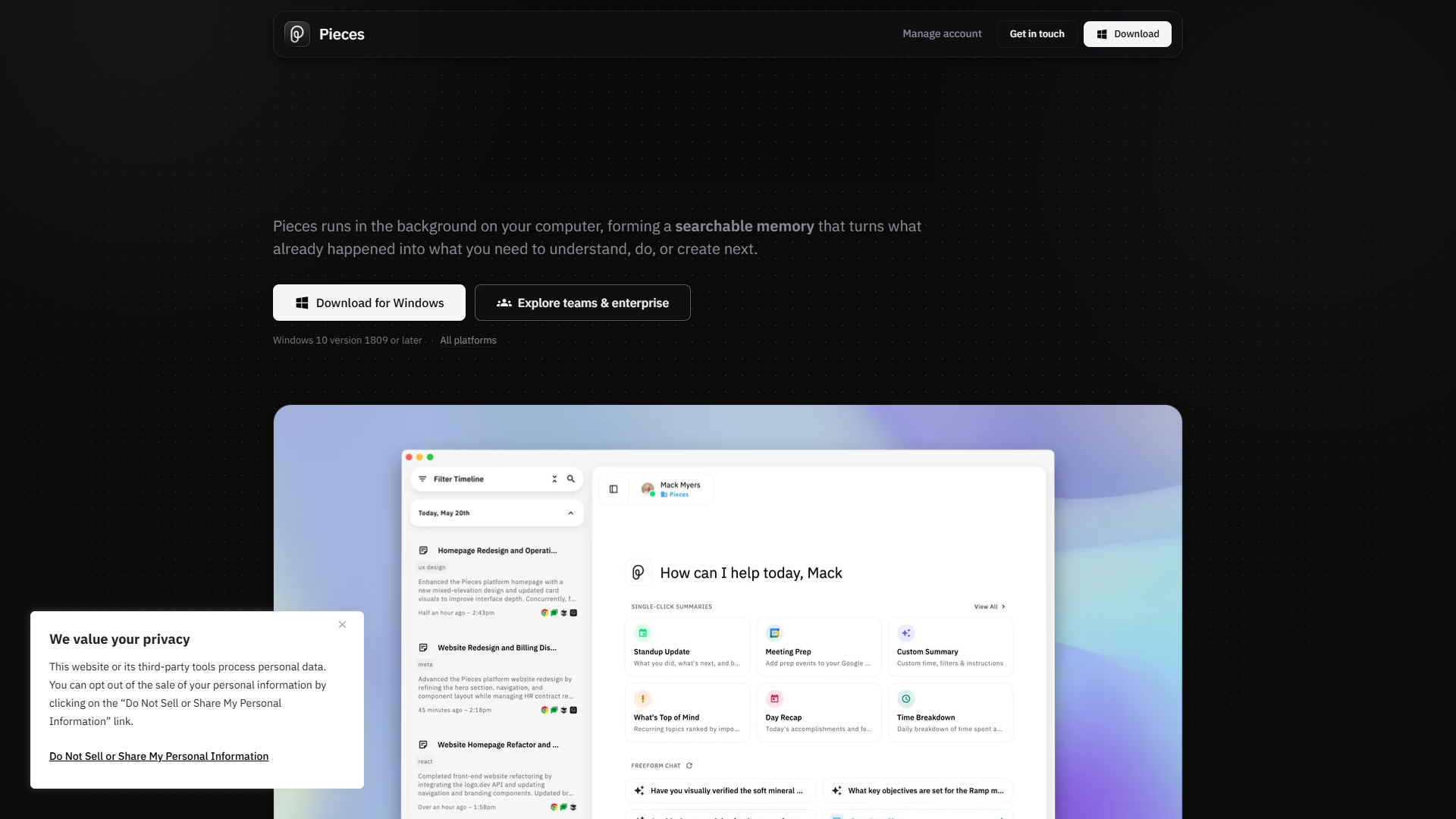Viewport: 1456px width, 819px height.
Task: Select 'Have you visually verified the soft mineral' prompt
Action: pyautogui.click(x=720, y=790)
